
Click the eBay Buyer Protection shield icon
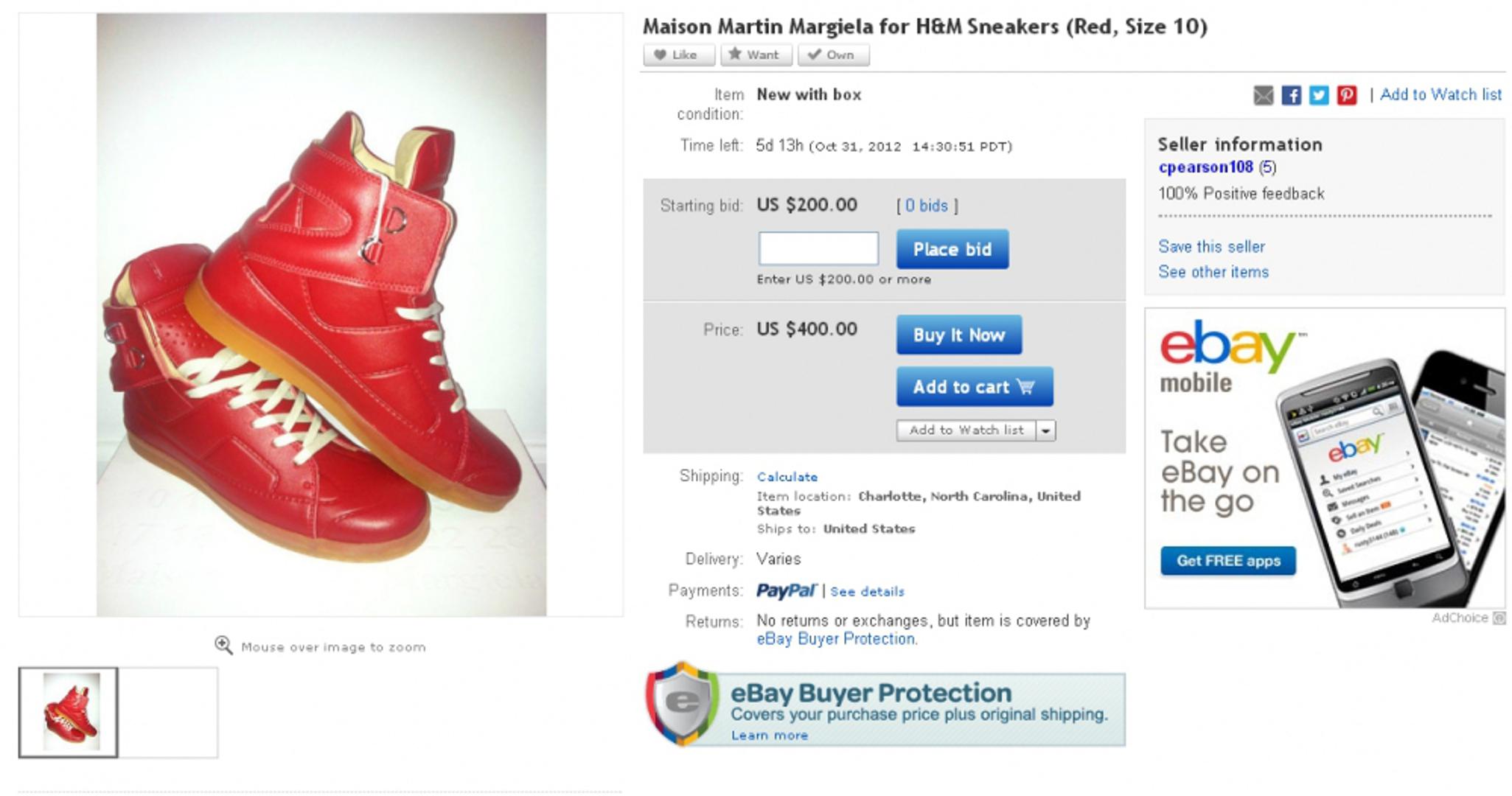[x=682, y=704]
